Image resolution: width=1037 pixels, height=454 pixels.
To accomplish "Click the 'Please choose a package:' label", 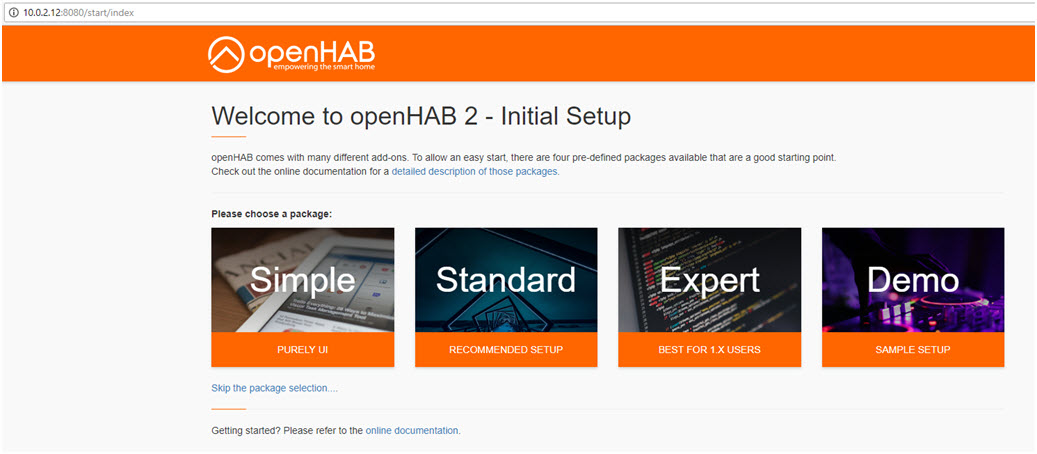I will [271, 214].
